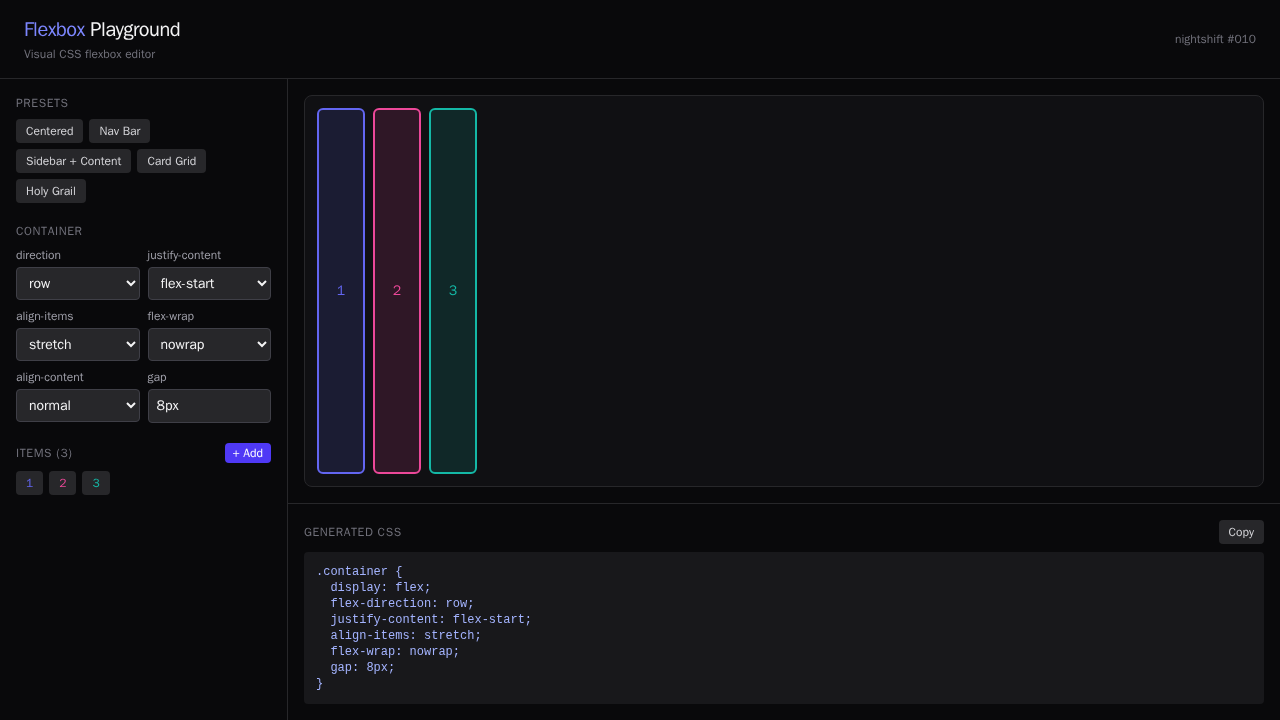This screenshot has height=720, width=1280.
Task: Click flex item 2 in the preview
Action: click(x=397, y=291)
